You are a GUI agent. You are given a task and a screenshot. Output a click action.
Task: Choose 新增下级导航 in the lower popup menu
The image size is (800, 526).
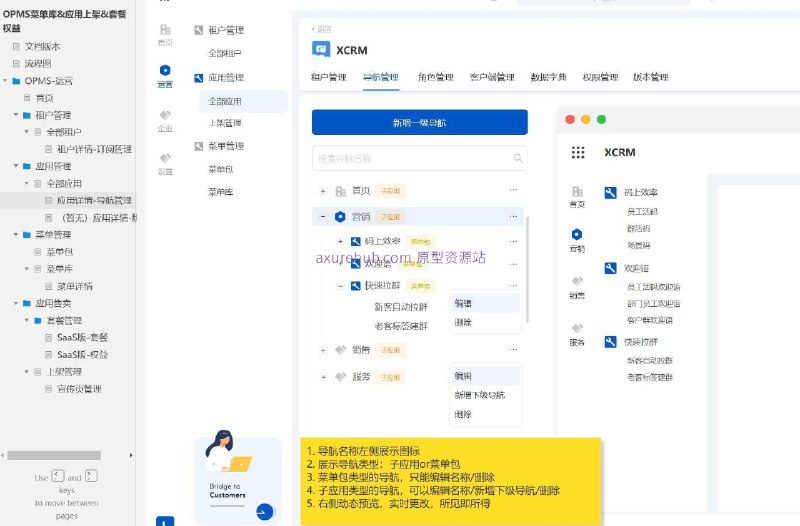(x=485, y=395)
